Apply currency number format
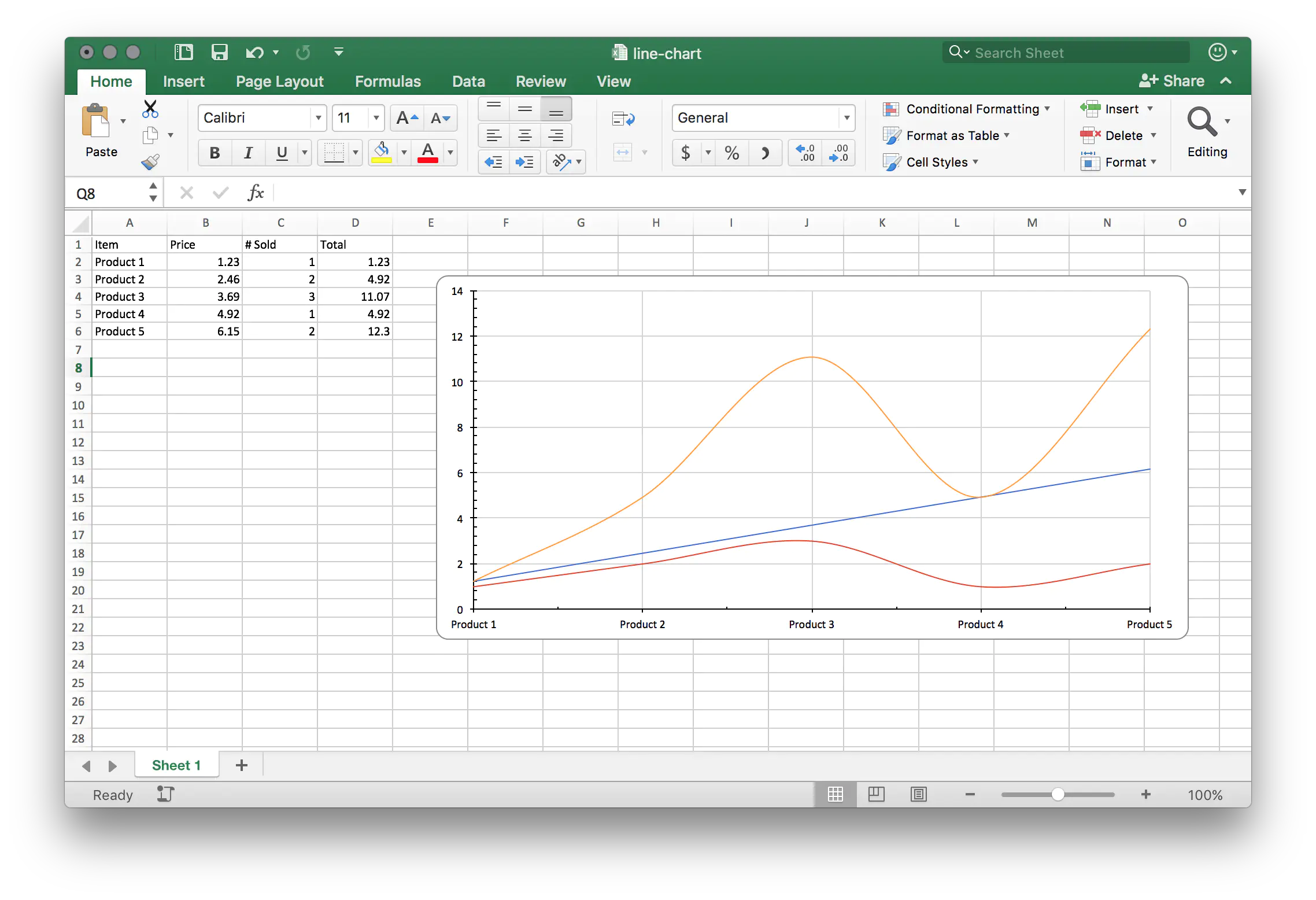This screenshot has height=900, width=1316. pyautogui.click(x=686, y=153)
